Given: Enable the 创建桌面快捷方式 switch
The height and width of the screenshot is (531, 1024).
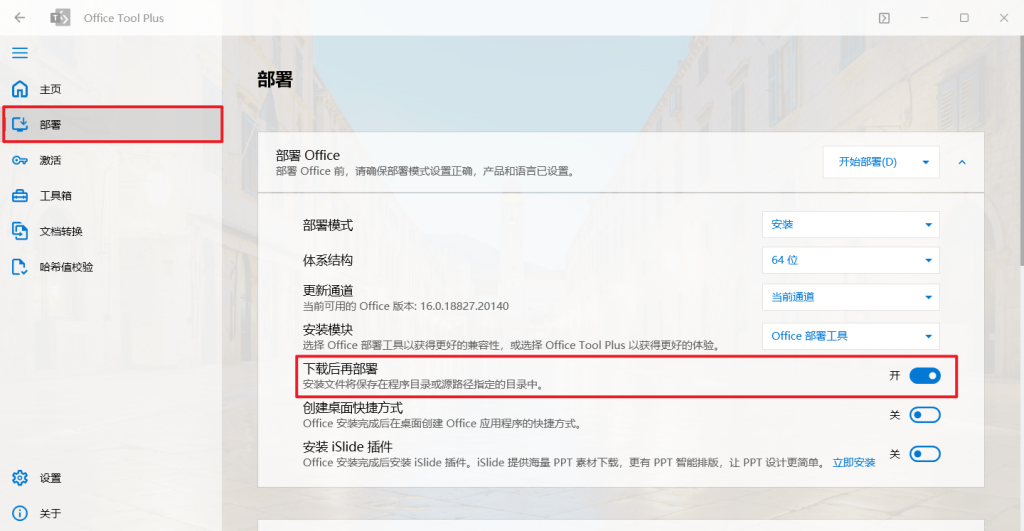Looking at the screenshot, I should pos(925,415).
